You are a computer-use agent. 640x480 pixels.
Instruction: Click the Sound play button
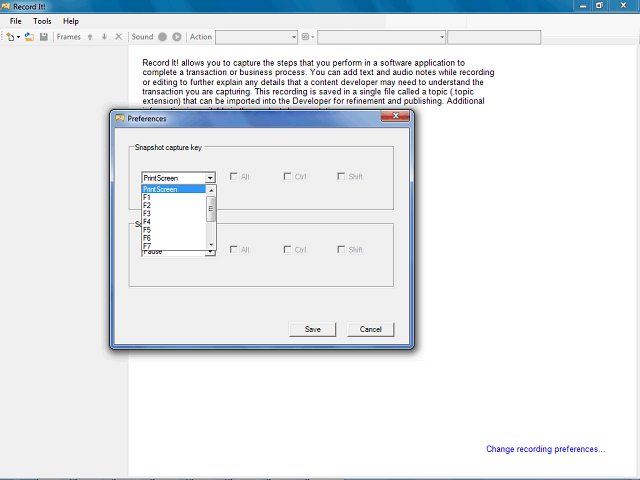(x=177, y=37)
